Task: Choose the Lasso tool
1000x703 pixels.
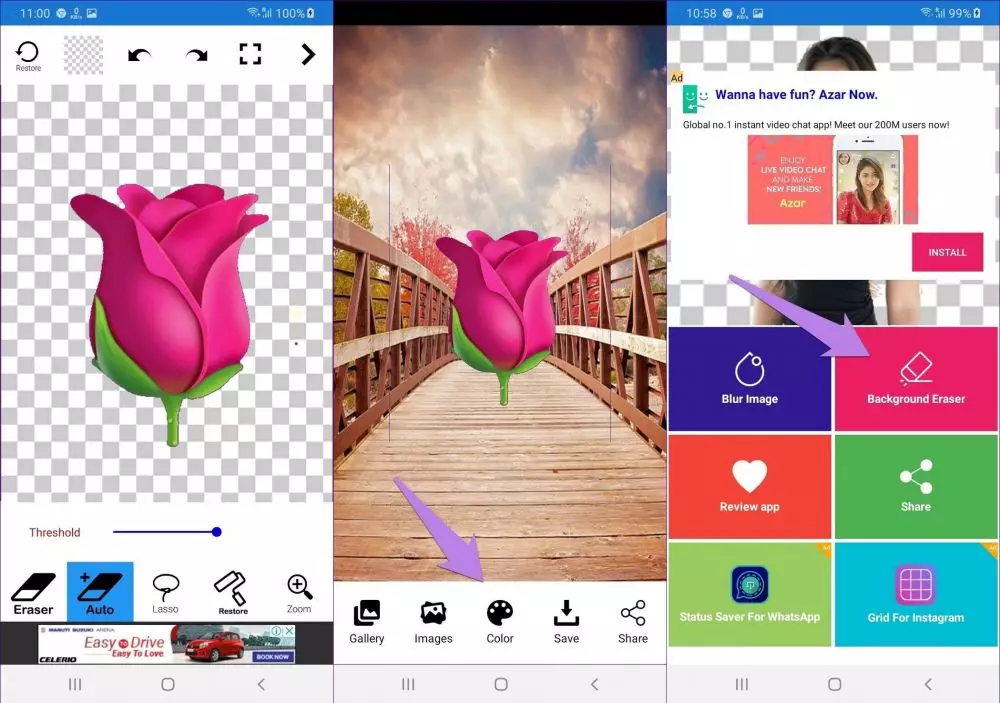Action: point(166,592)
